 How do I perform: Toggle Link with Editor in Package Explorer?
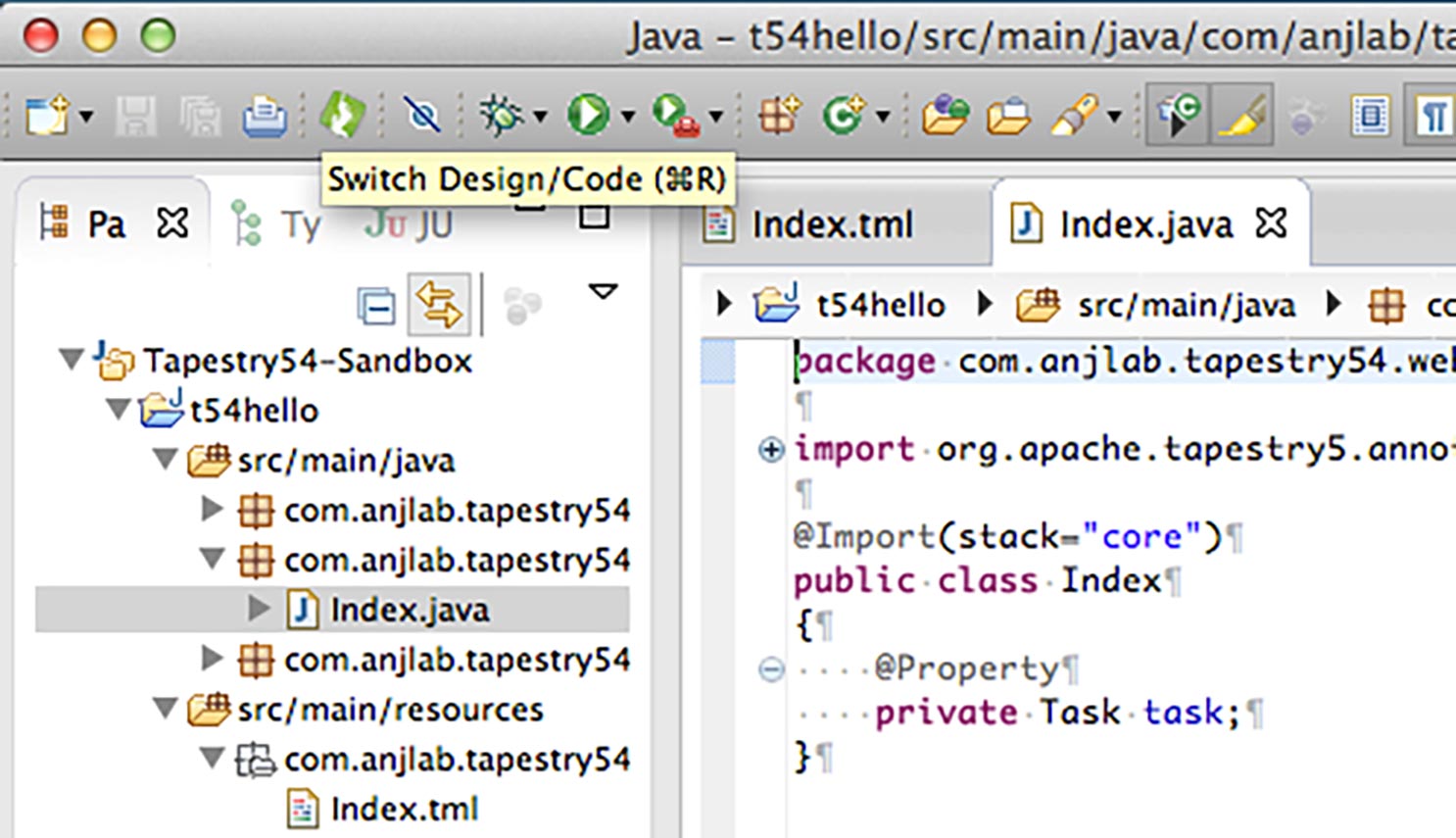coord(439,305)
